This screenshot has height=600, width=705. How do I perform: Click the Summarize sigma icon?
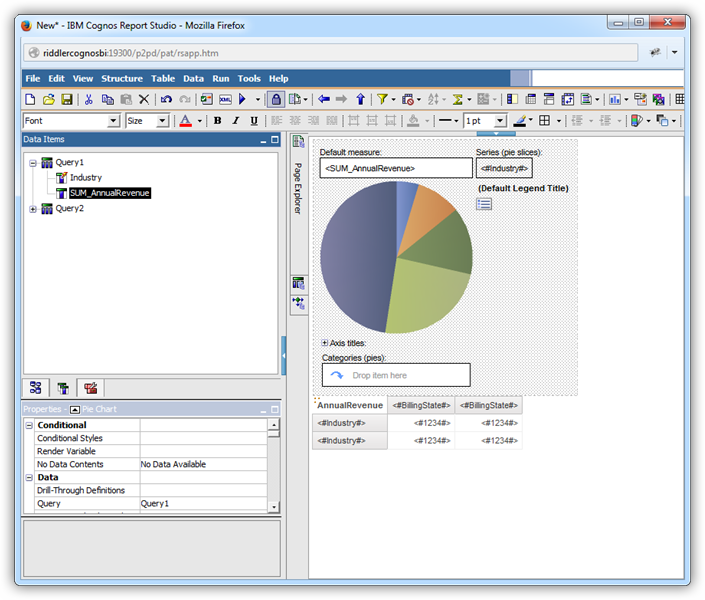point(458,99)
